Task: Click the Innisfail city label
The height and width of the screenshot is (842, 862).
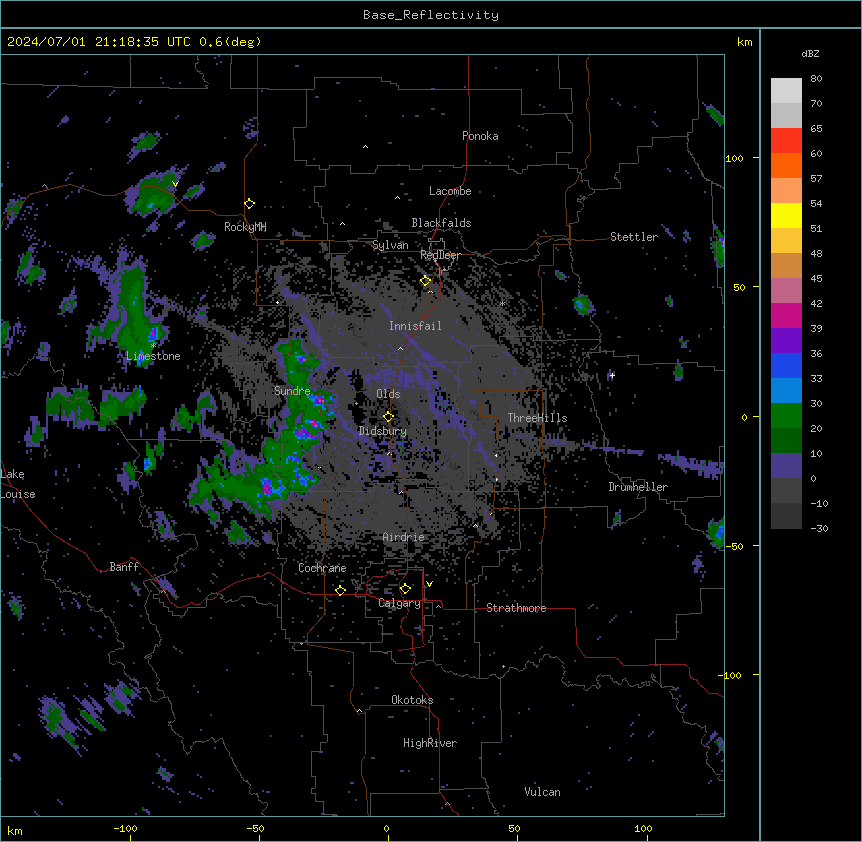Action: pos(415,326)
